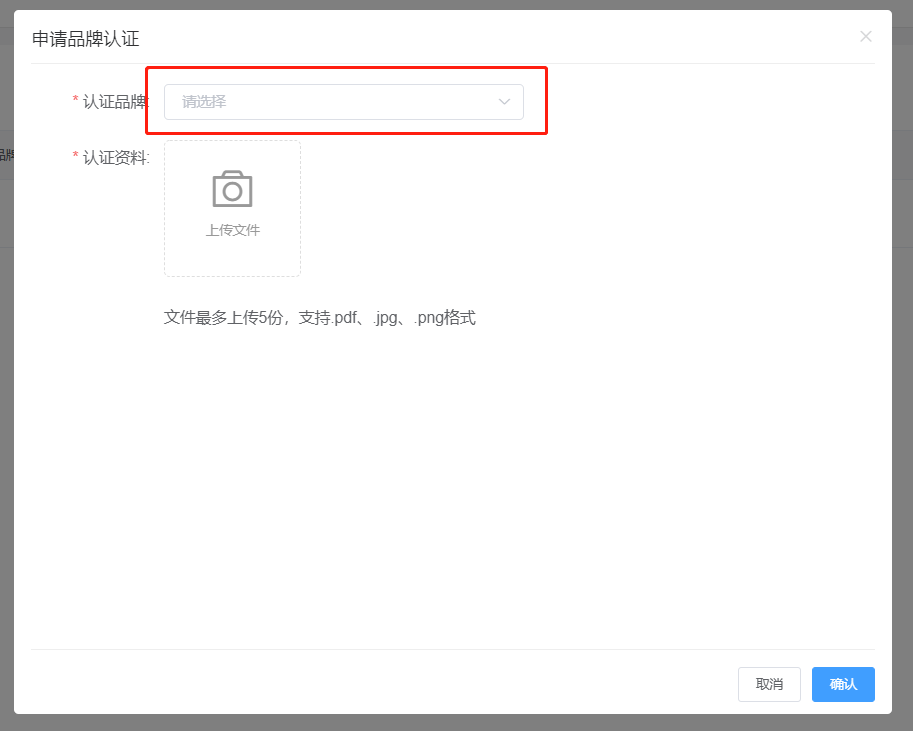This screenshot has width=913, height=731.
Task: Click the camera upload icon
Action: pos(232,188)
